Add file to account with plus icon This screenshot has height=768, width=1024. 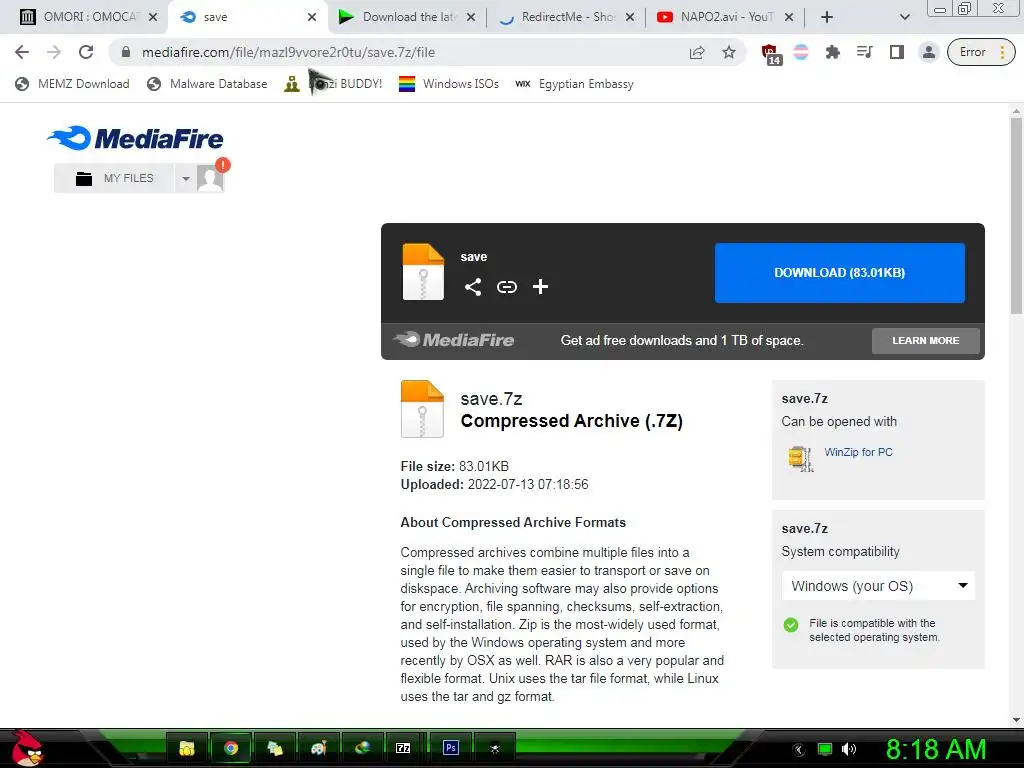pyautogui.click(x=540, y=287)
